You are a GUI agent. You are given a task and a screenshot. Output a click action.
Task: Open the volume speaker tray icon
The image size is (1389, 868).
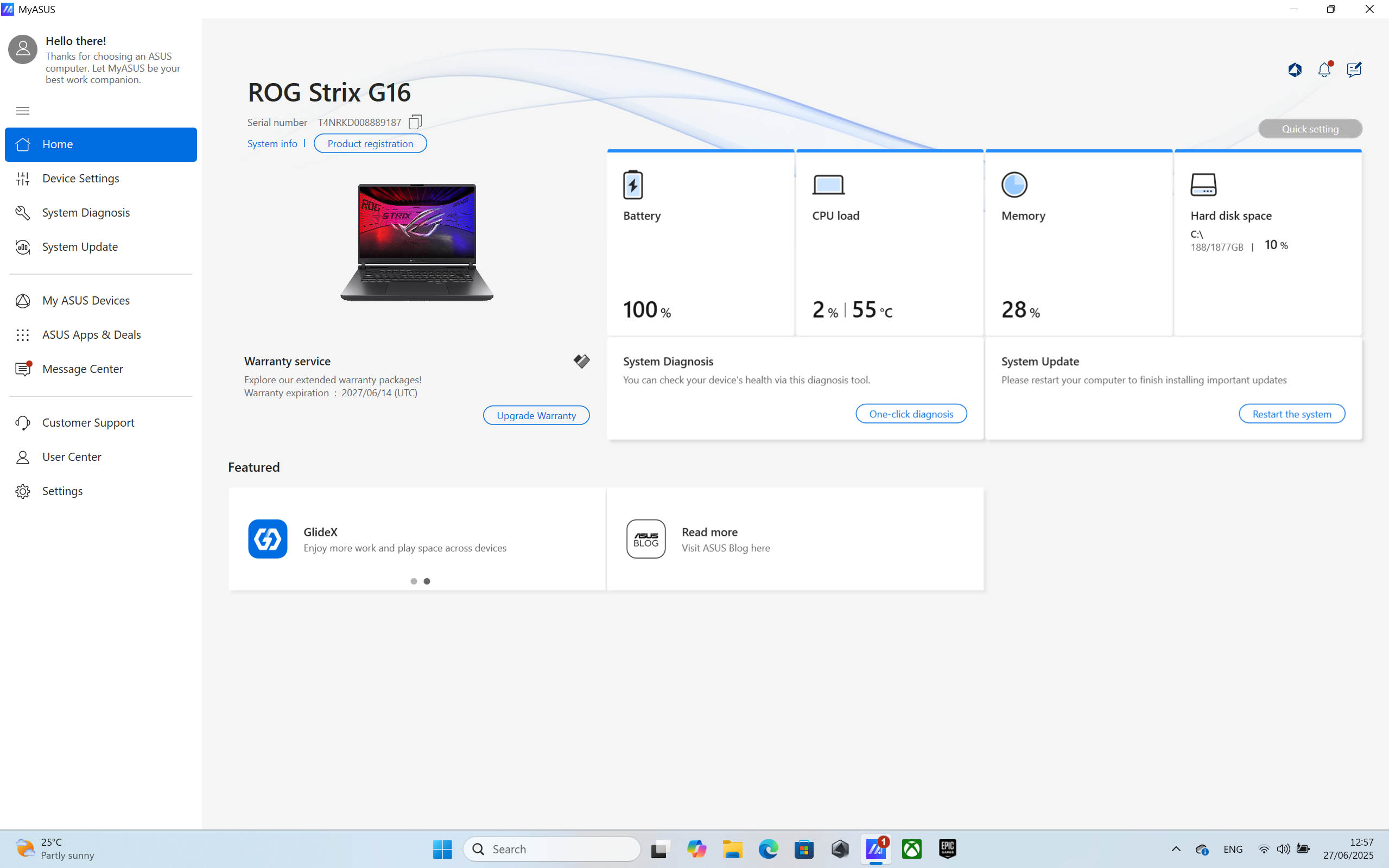[1283, 849]
